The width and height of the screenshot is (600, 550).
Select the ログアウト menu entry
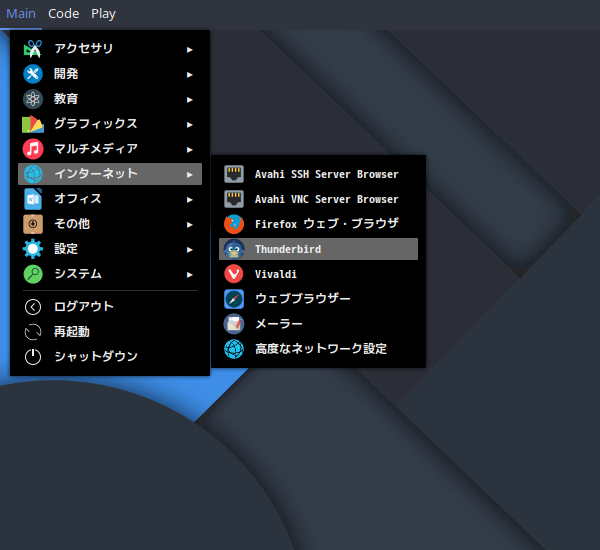click(x=110, y=307)
